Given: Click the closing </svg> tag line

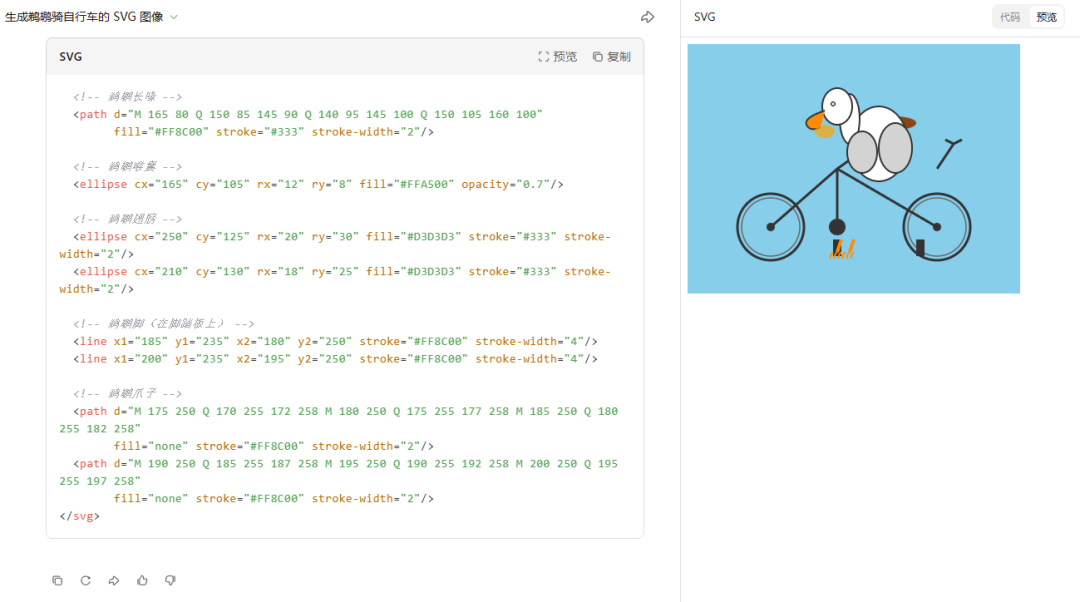Looking at the screenshot, I should (79, 516).
